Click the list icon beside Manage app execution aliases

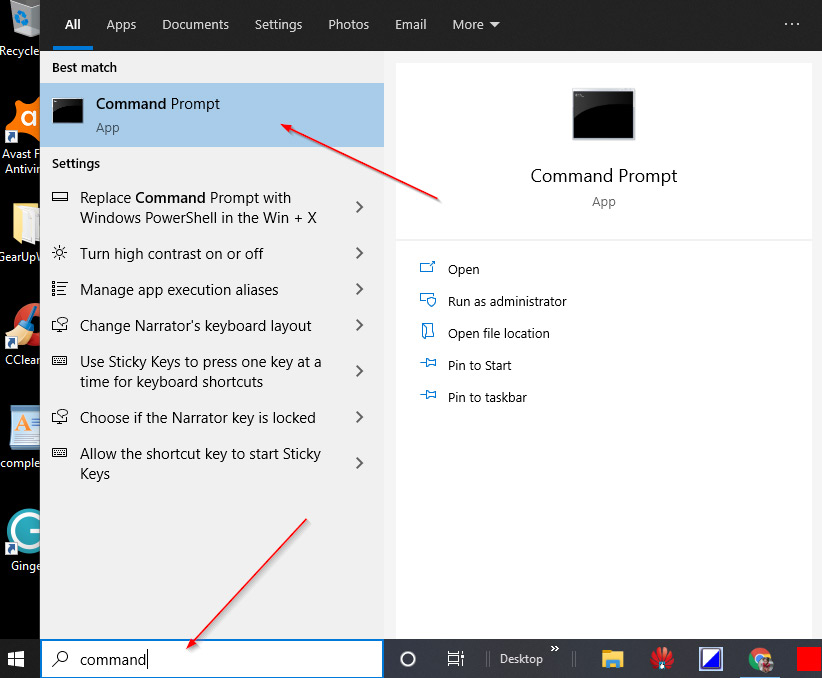[x=60, y=289]
